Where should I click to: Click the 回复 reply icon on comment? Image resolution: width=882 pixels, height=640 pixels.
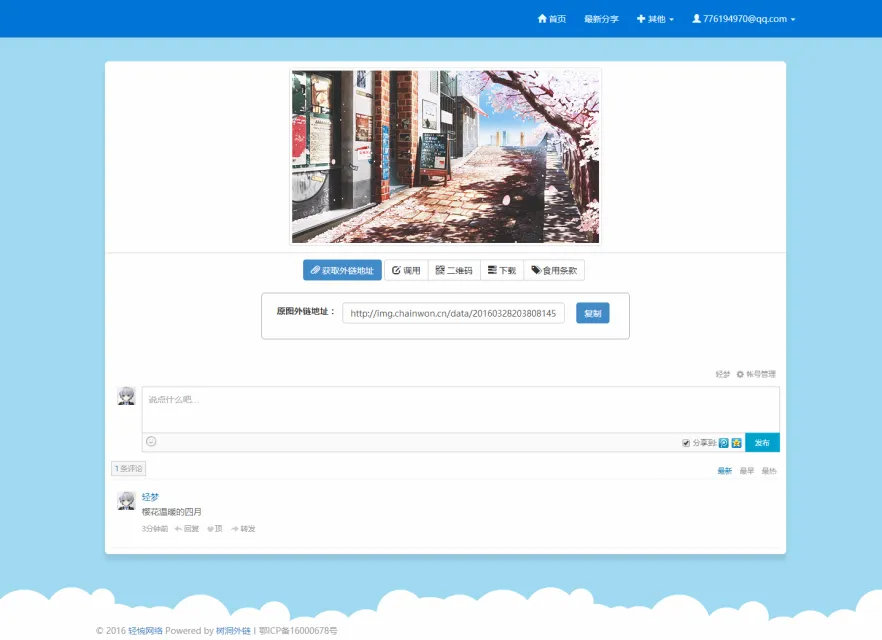tap(187, 529)
